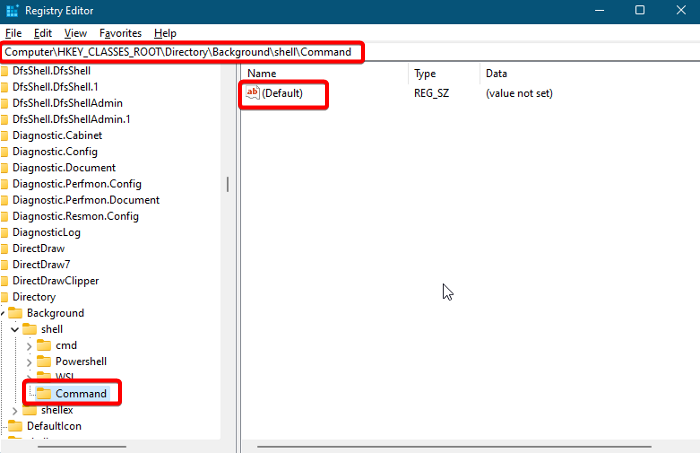Image resolution: width=700 pixels, height=453 pixels.
Task: Select the Diagnostic.Config key
Action: (55, 151)
